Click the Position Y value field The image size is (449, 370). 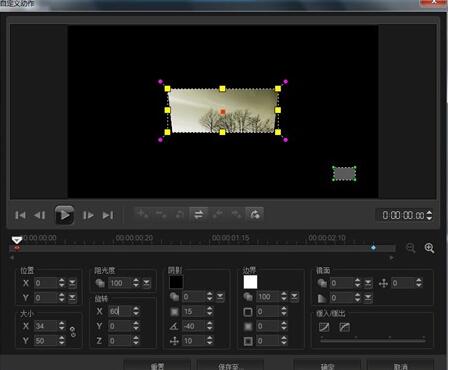(46, 297)
